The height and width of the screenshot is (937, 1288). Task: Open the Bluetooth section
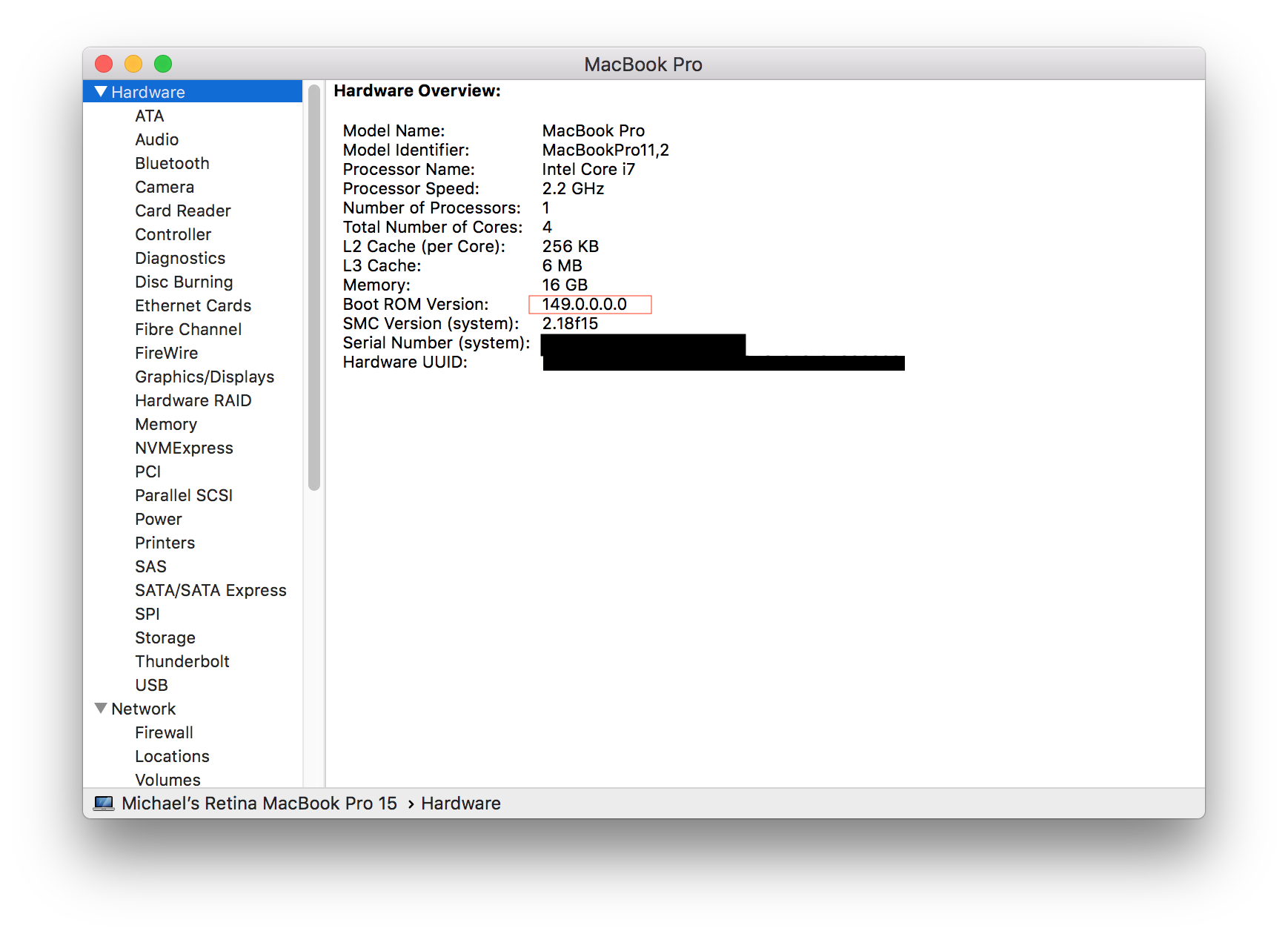pyautogui.click(x=172, y=163)
